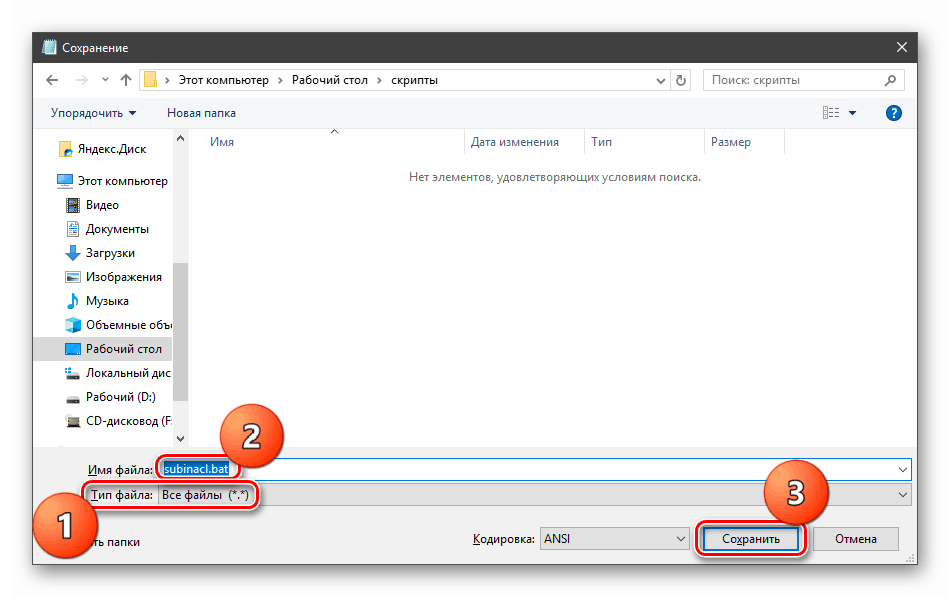Screen dimensions: 950x597
Task: Navigate up to the parent folder
Action: click(x=124, y=79)
